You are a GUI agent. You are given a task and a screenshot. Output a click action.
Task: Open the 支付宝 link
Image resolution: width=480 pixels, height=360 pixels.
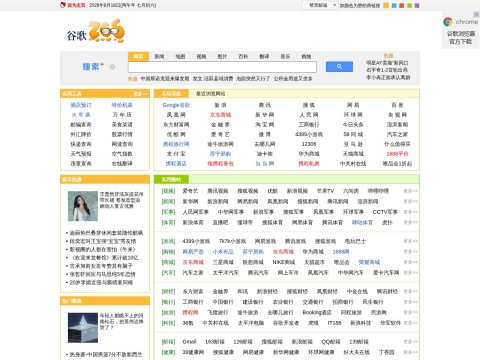(176, 154)
